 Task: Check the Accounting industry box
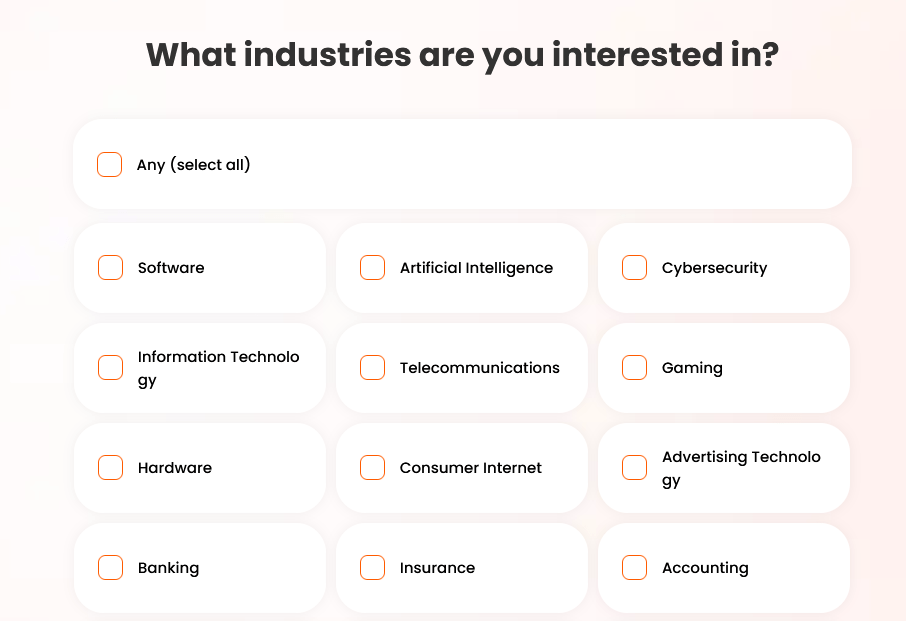click(x=634, y=567)
